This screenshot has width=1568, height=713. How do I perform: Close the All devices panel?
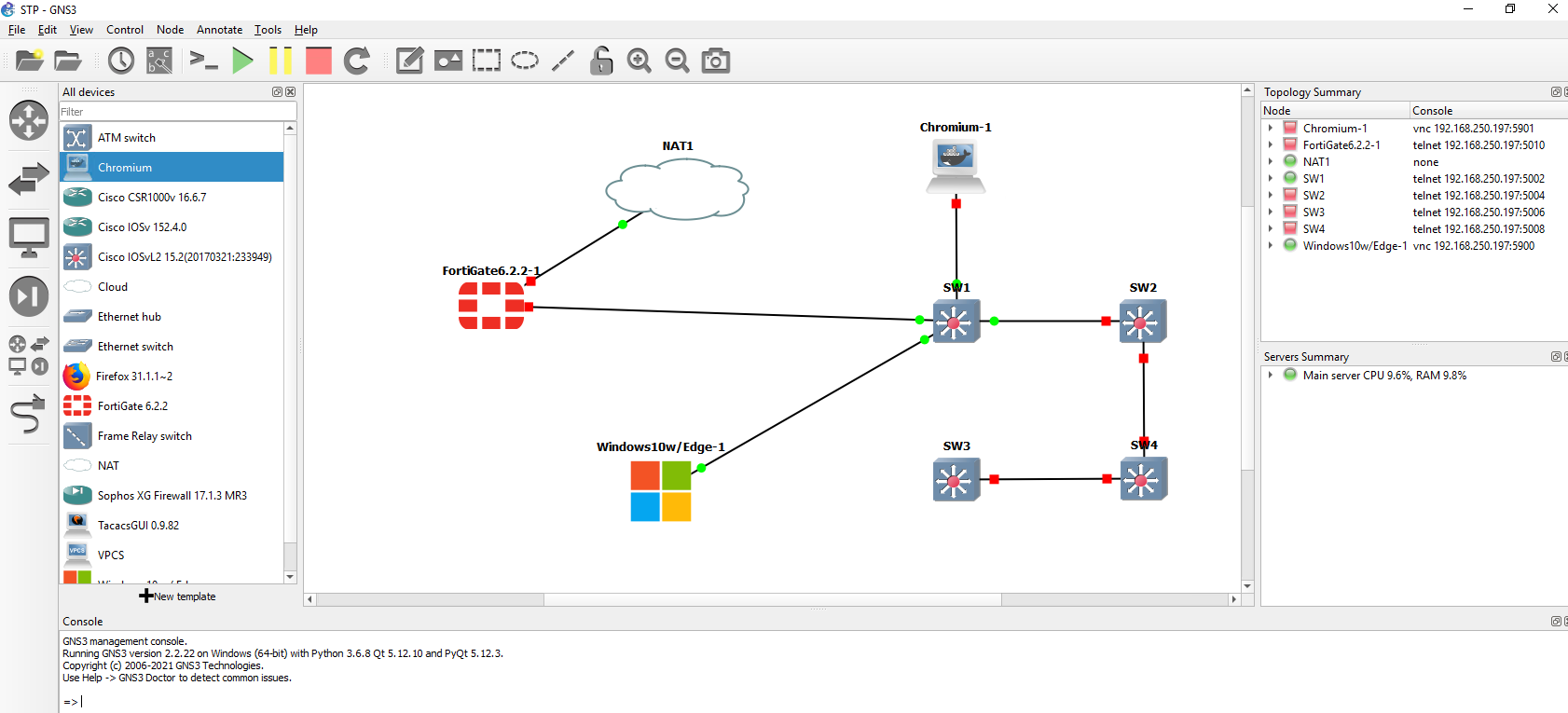pyautogui.click(x=291, y=92)
